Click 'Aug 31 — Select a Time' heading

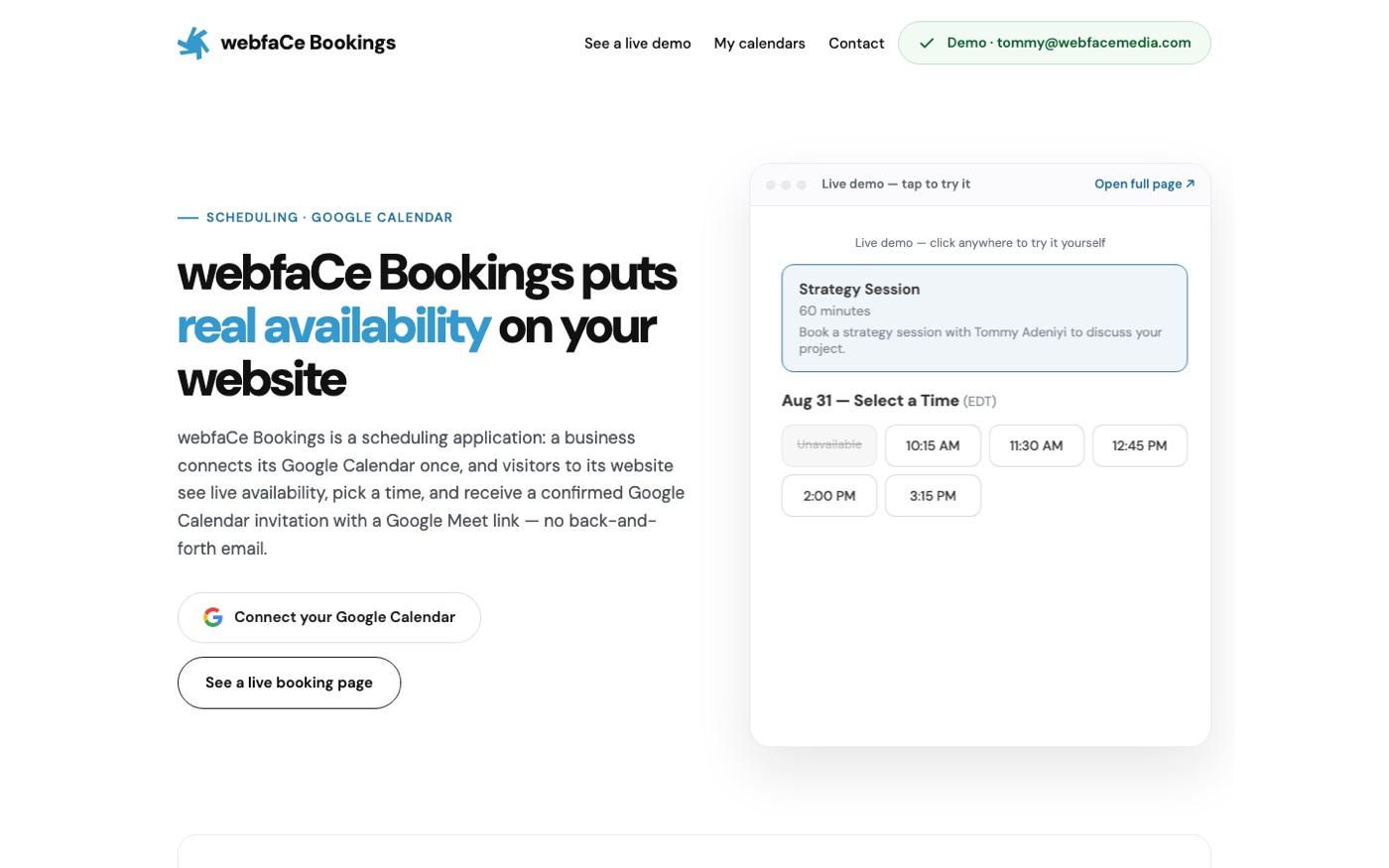(870, 401)
